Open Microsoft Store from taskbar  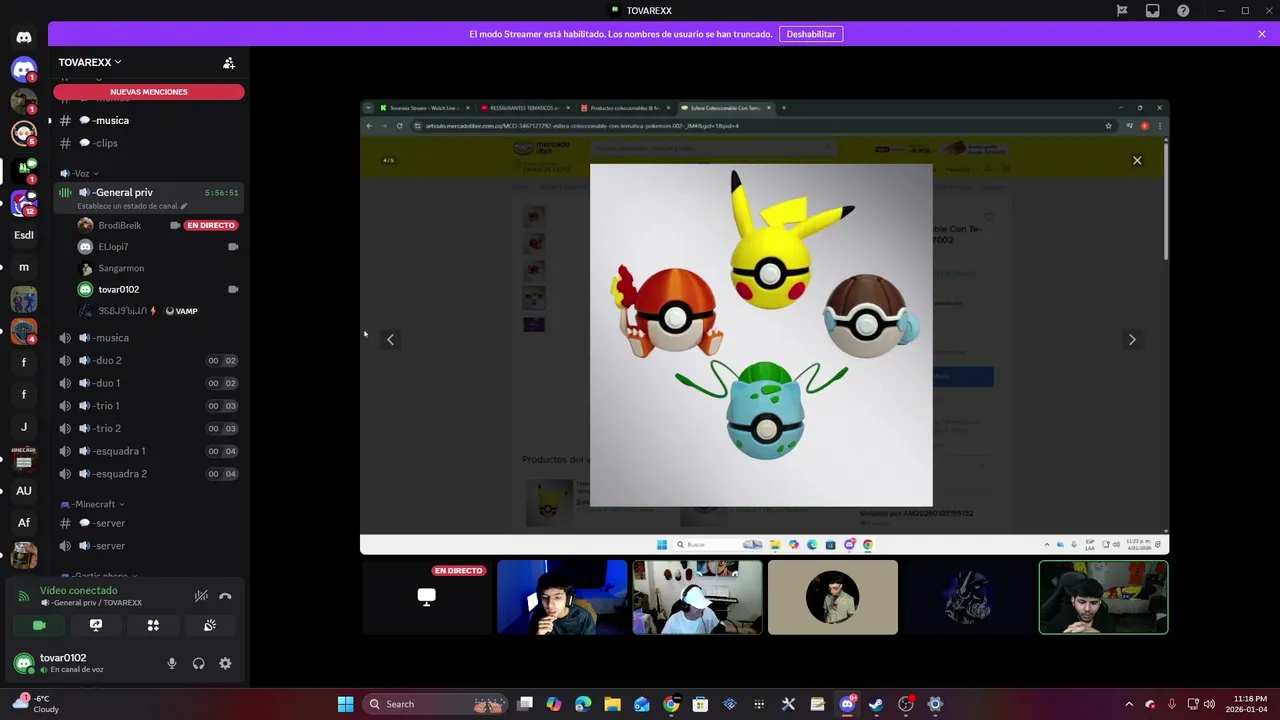(x=700, y=704)
